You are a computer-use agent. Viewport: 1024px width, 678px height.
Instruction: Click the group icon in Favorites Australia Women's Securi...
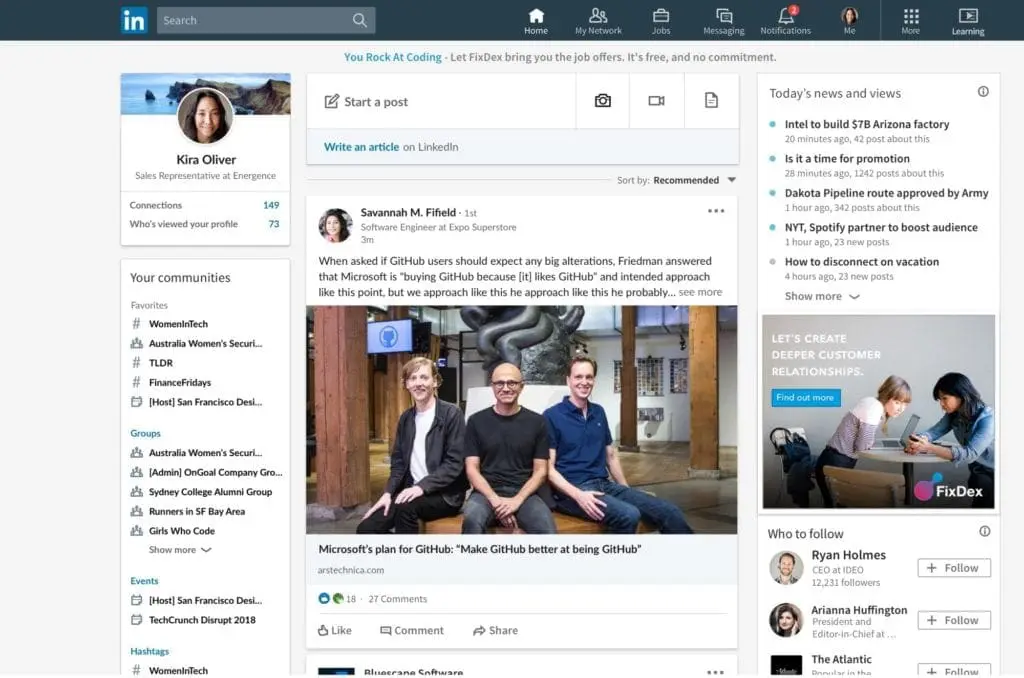[136, 344]
